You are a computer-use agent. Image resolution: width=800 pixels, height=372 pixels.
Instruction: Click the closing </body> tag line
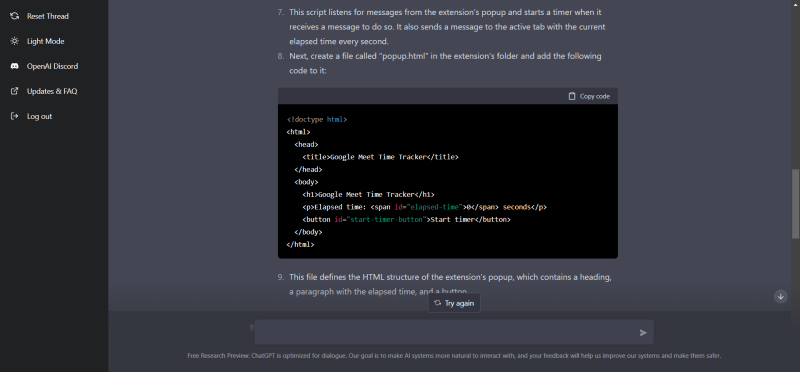tap(308, 232)
